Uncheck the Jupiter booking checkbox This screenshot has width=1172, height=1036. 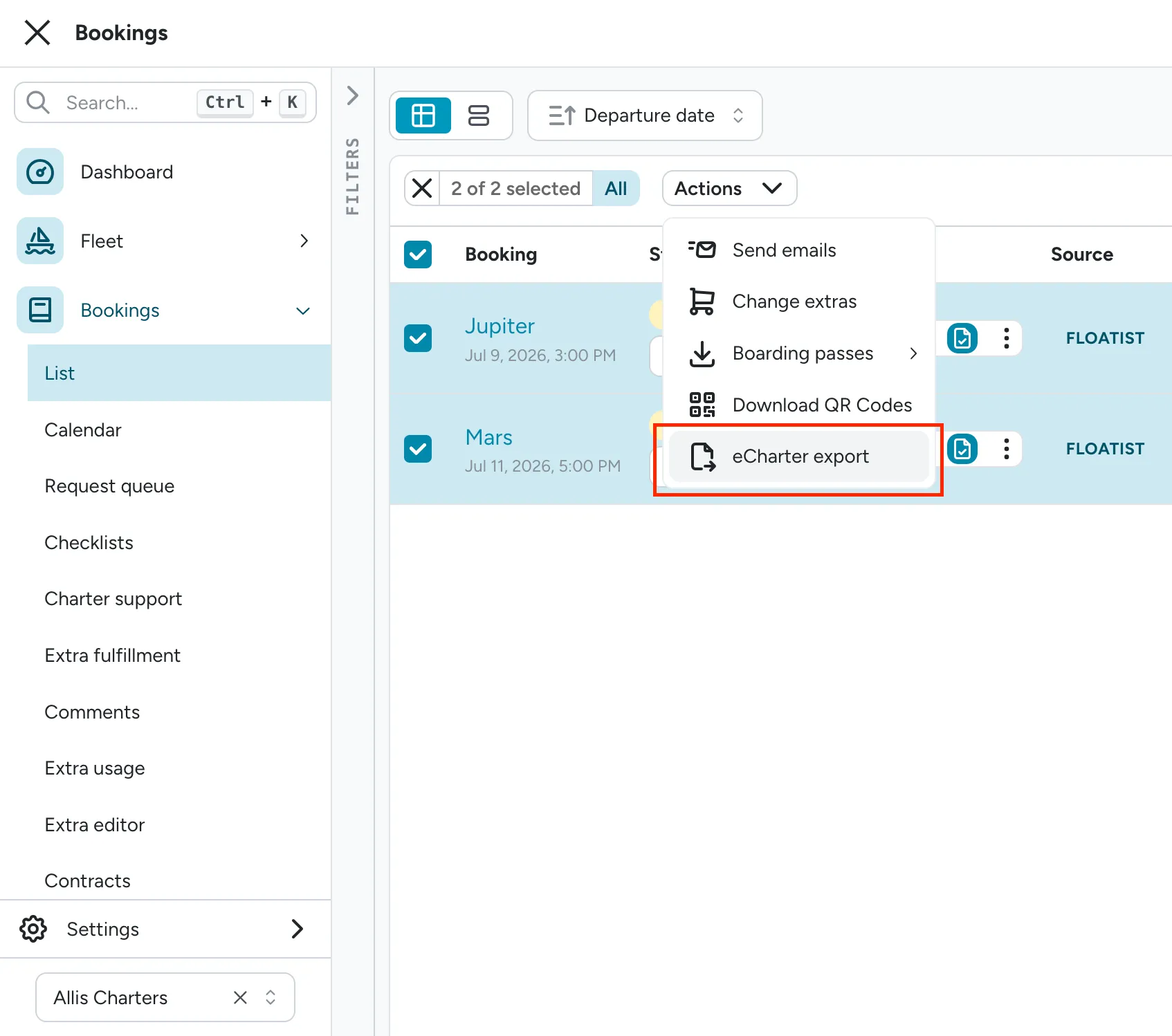point(418,338)
